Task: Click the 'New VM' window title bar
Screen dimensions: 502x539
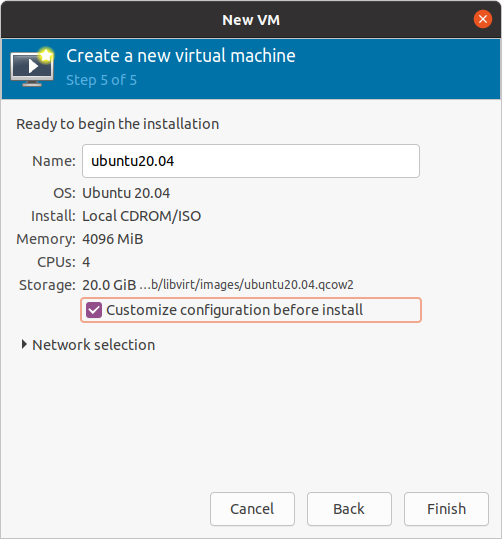Action: coord(251,20)
